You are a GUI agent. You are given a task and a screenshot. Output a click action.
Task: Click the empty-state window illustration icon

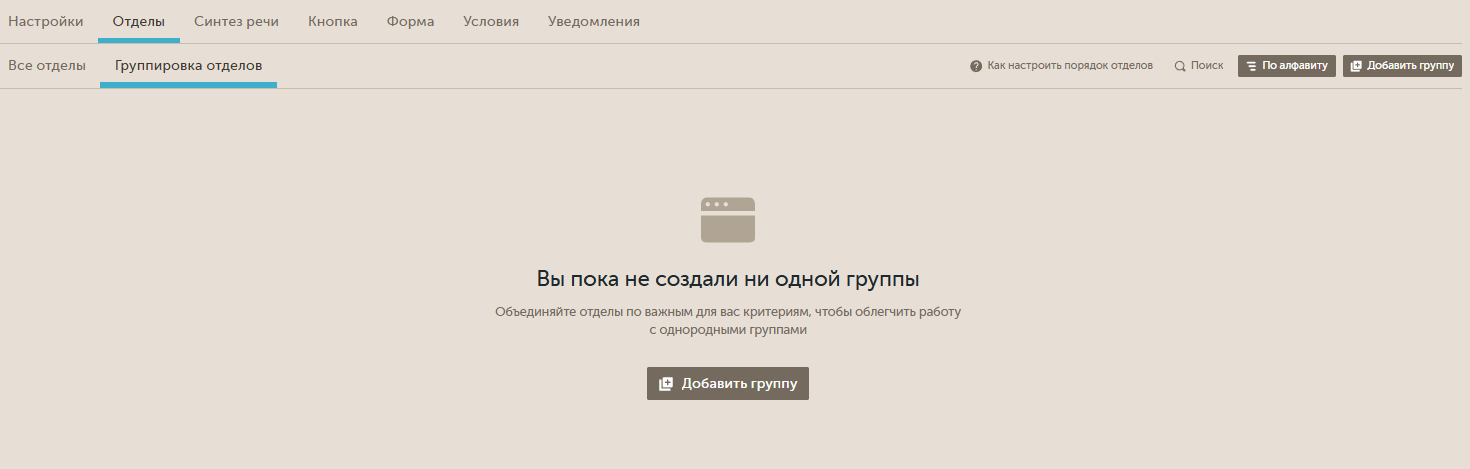tap(728, 220)
